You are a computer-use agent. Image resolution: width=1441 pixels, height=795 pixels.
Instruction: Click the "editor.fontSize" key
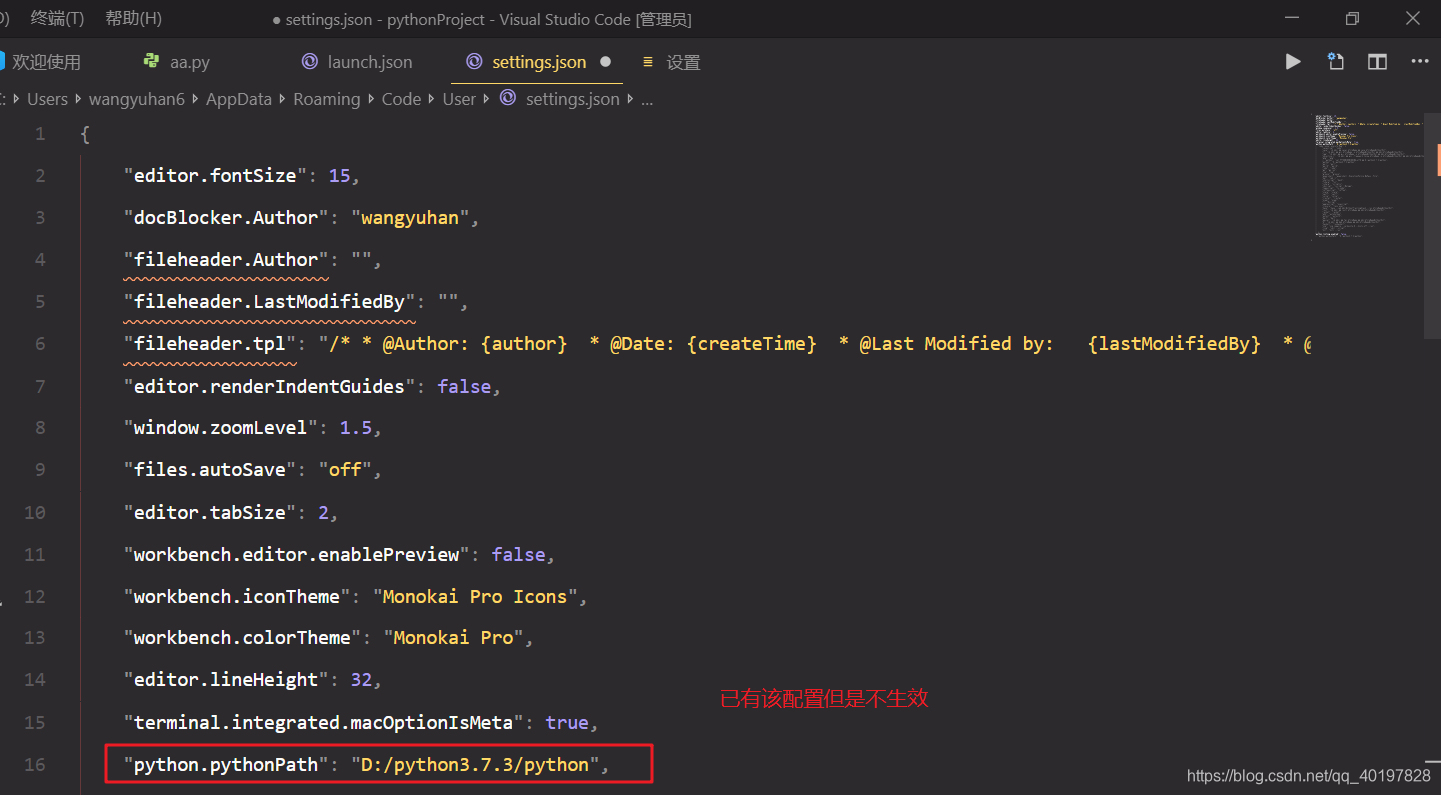coord(216,175)
